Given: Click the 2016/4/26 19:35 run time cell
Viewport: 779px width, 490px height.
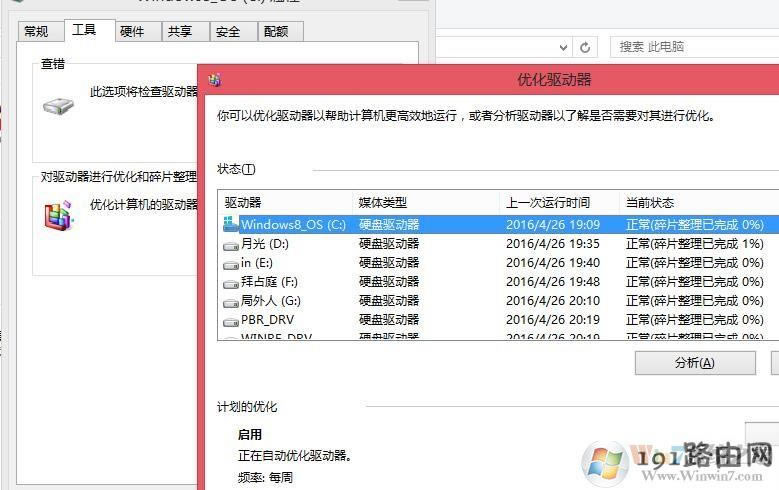Looking at the screenshot, I should (553, 244).
